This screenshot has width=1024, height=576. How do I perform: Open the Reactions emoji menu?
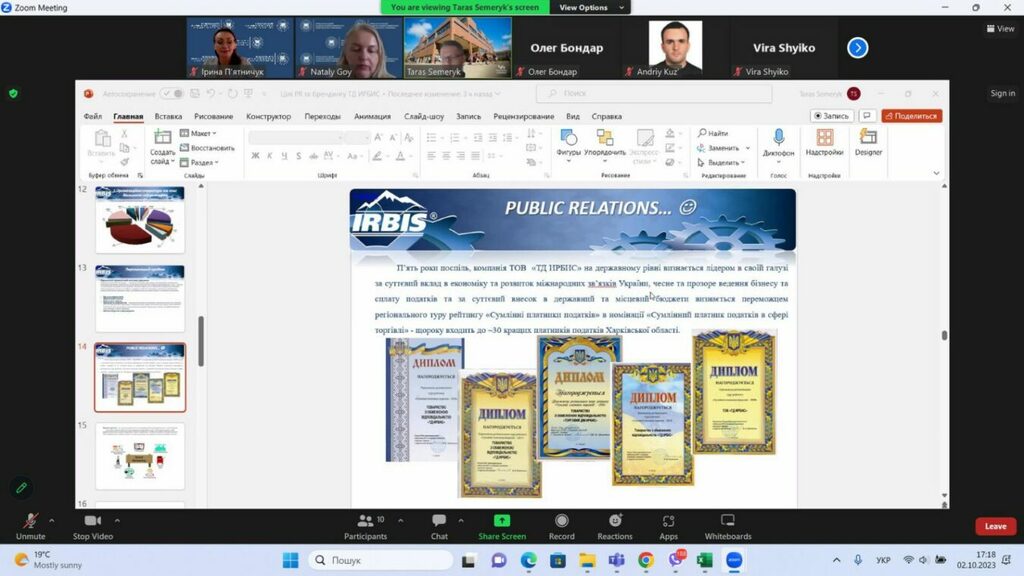(615, 522)
